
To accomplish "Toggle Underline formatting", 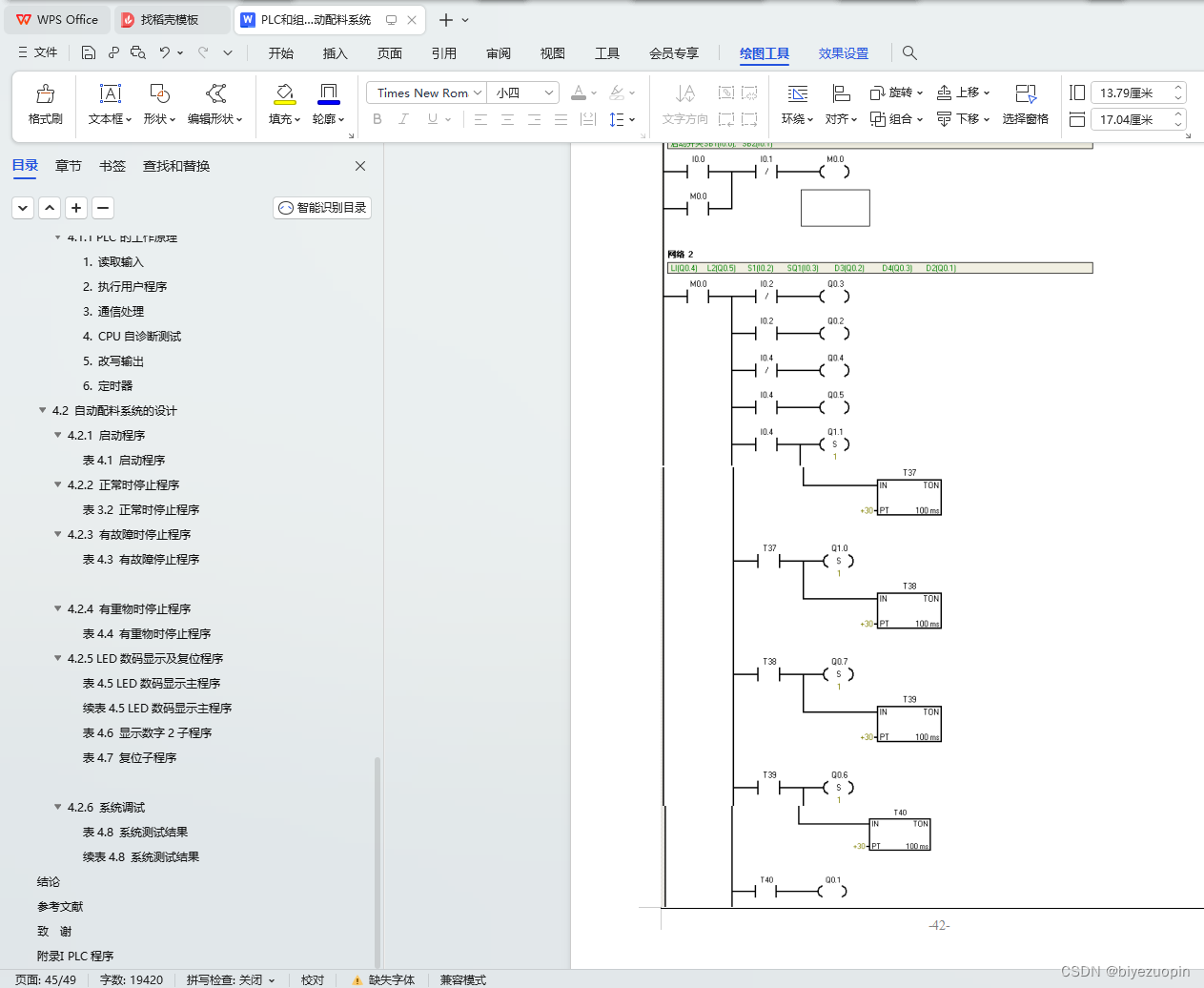I will (x=432, y=119).
